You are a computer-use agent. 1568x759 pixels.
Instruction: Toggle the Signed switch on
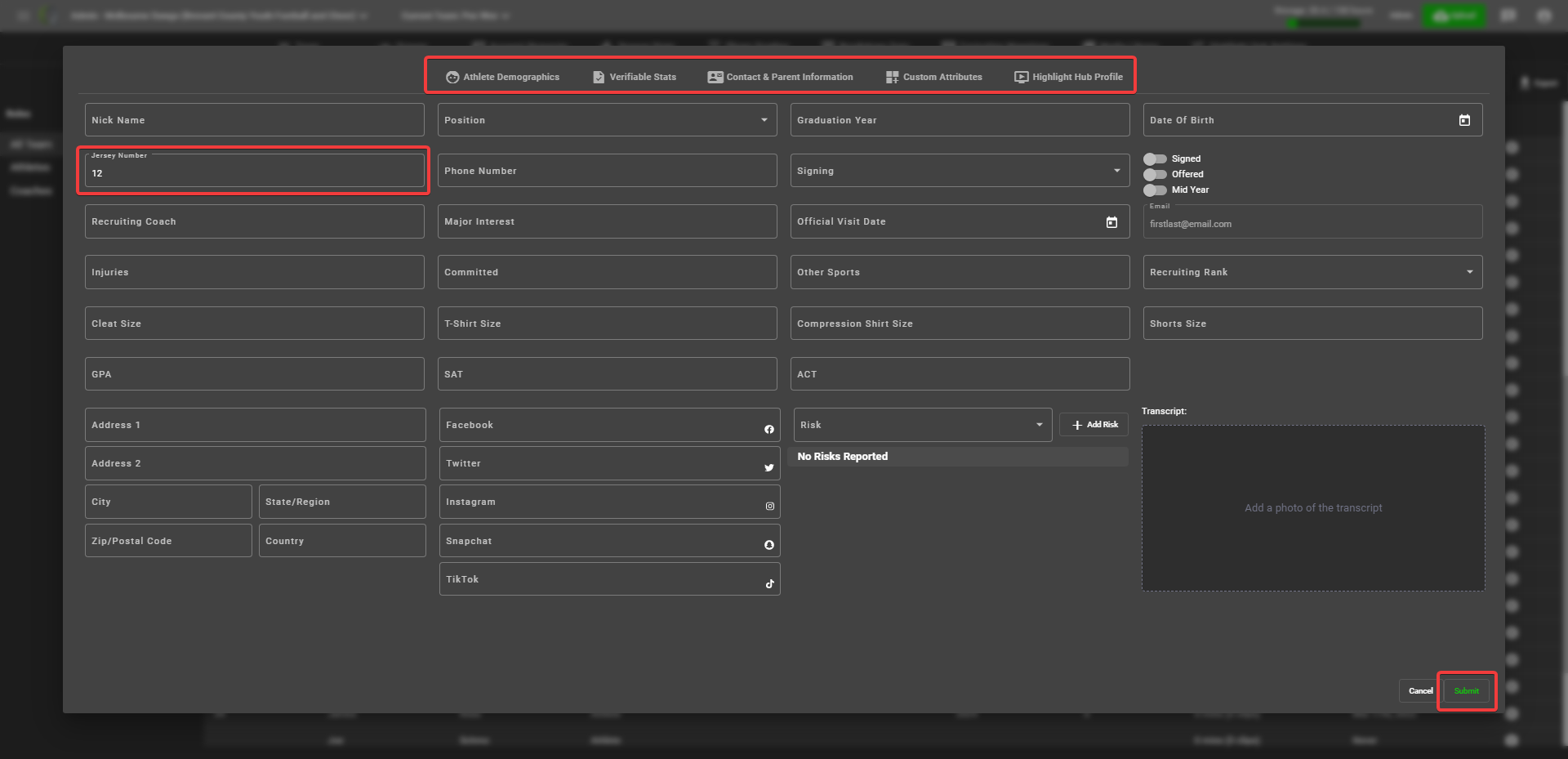click(1155, 158)
